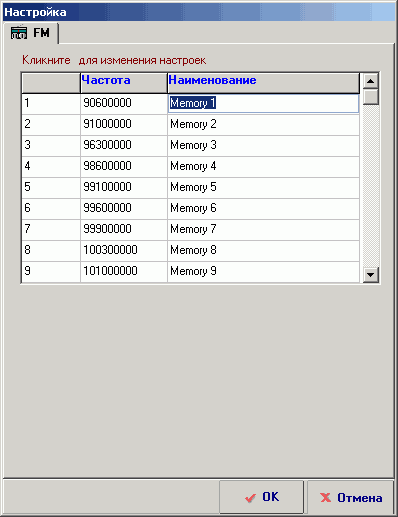Click the Memory 6 name cell

click(263, 209)
